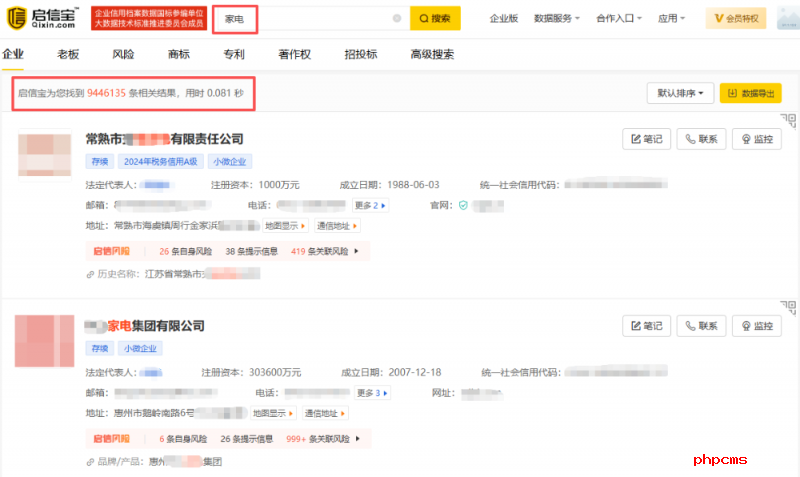This screenshot has height=477, width=800.
Task: Open 通信地址 for the 惠州市 address
Action: (325, 413)
